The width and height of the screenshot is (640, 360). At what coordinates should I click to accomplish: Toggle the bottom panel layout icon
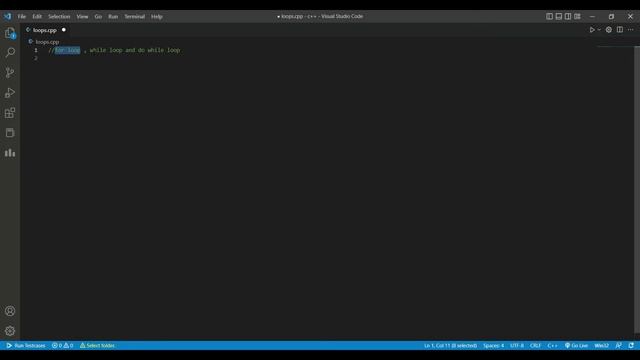click(x=559, y=16)
